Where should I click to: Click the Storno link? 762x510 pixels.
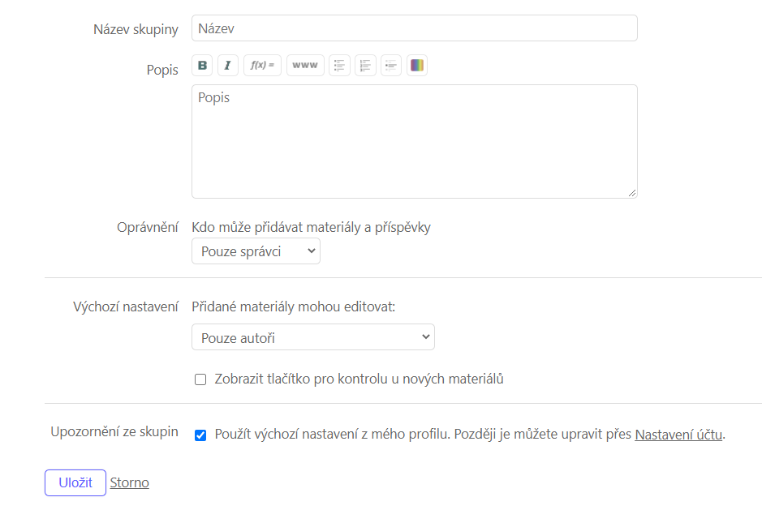(x=129, y=483)
